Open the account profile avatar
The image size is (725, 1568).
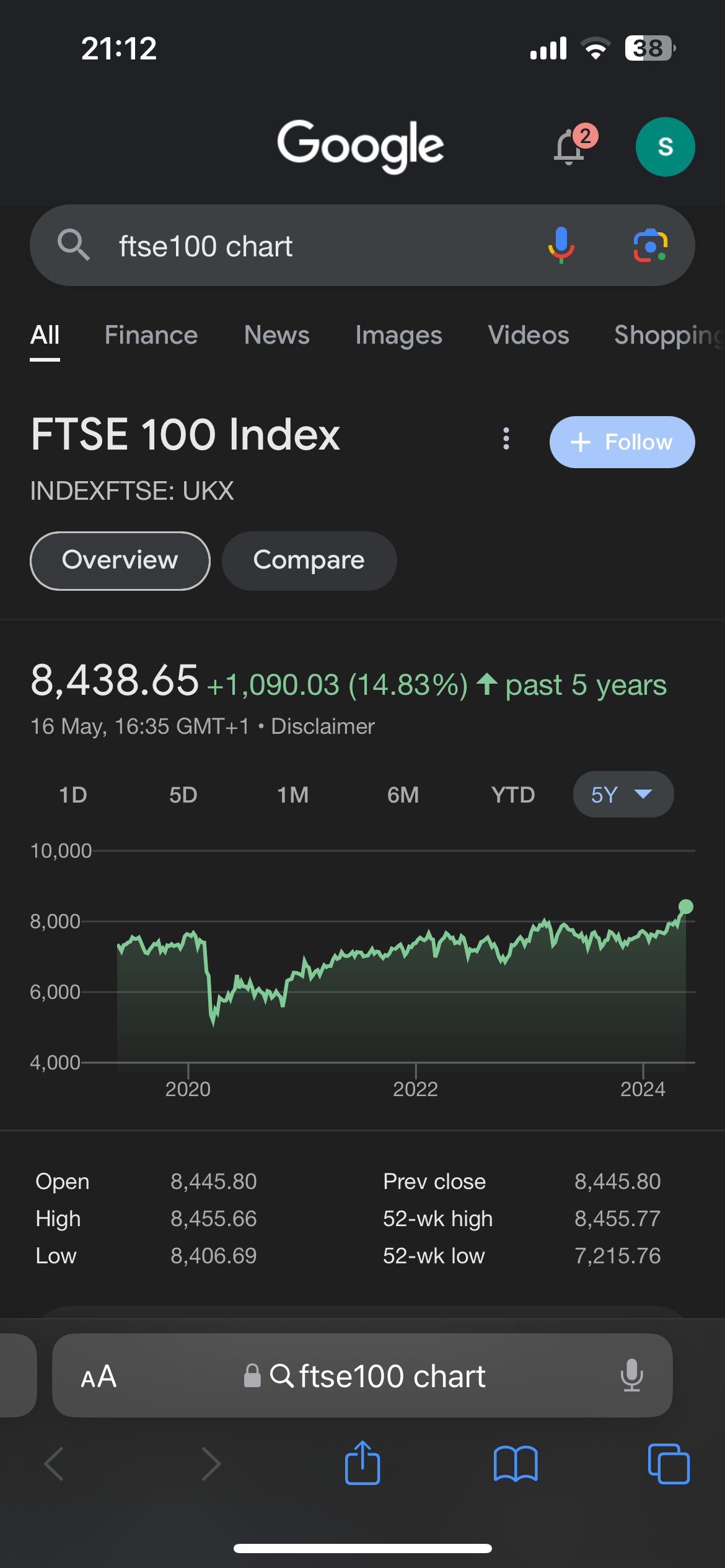coord(665,147)
